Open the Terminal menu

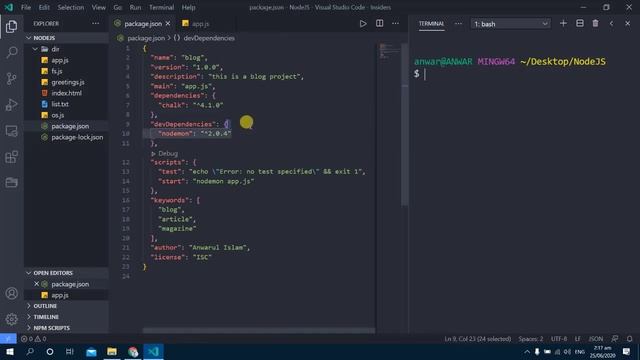(x=161, y=7)
